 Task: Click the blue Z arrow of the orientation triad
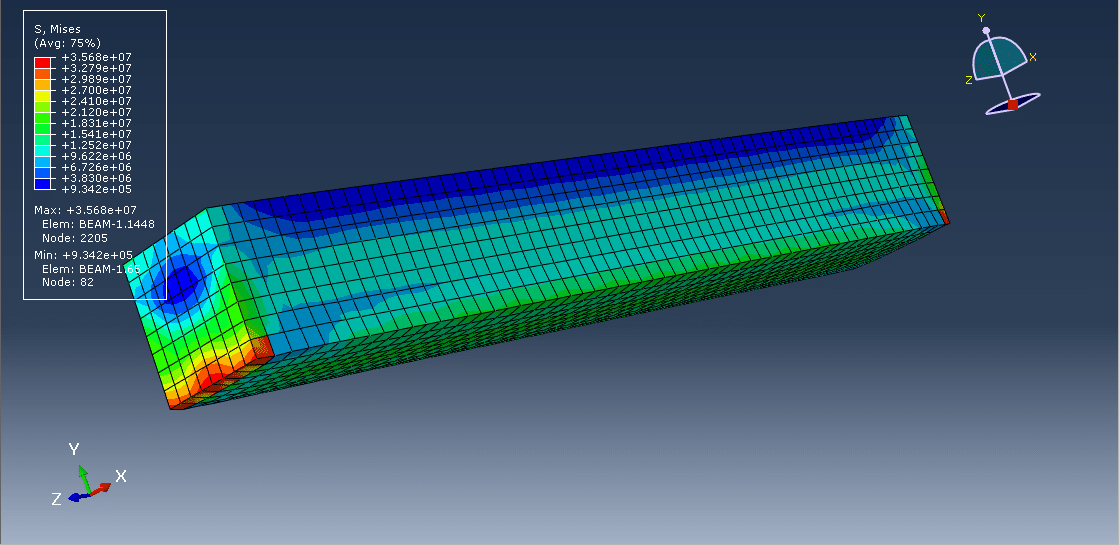point(76,496)
